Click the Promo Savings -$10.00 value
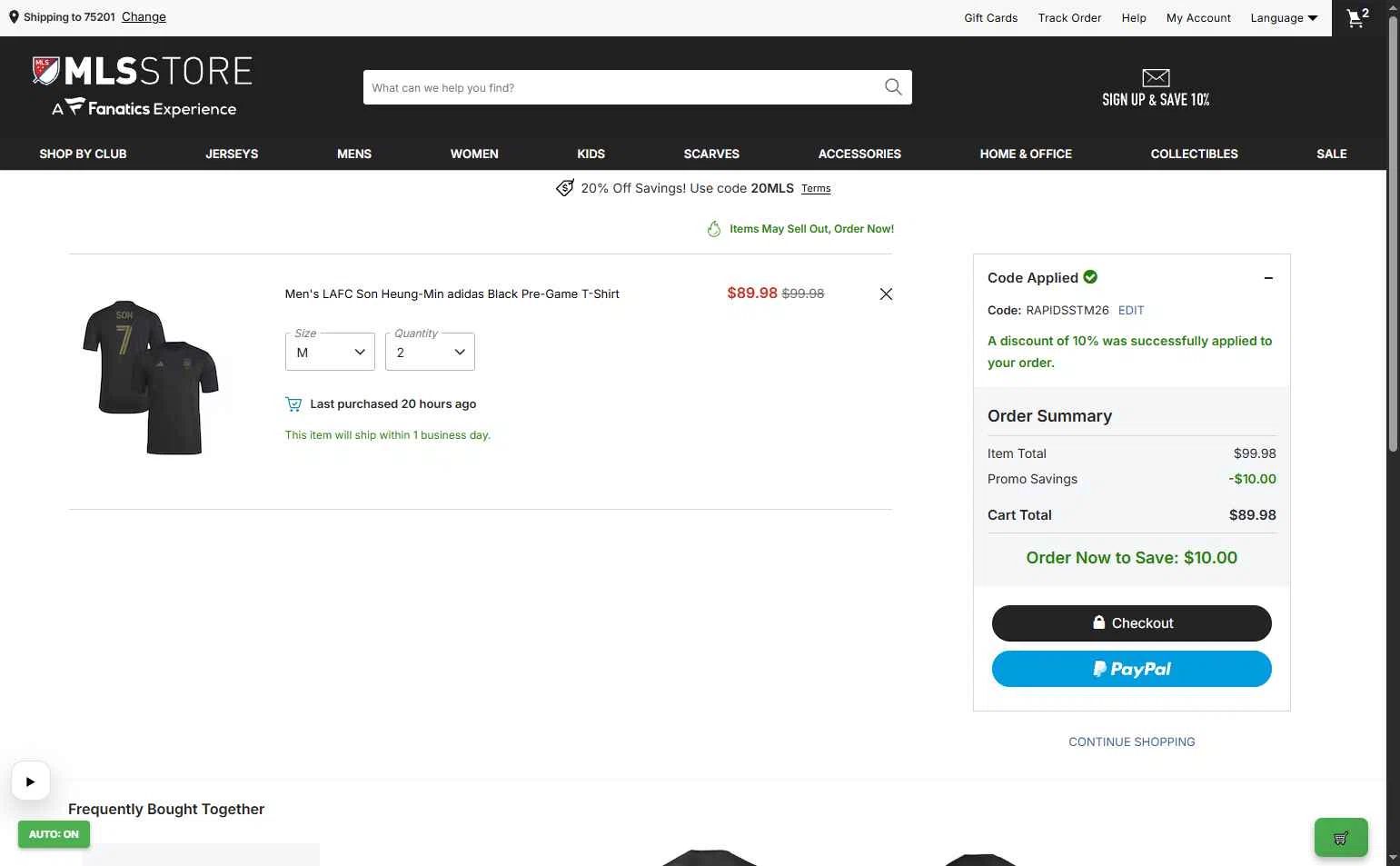The width and height of the screenshot is (1400, 866). [x=1252, y=479]
